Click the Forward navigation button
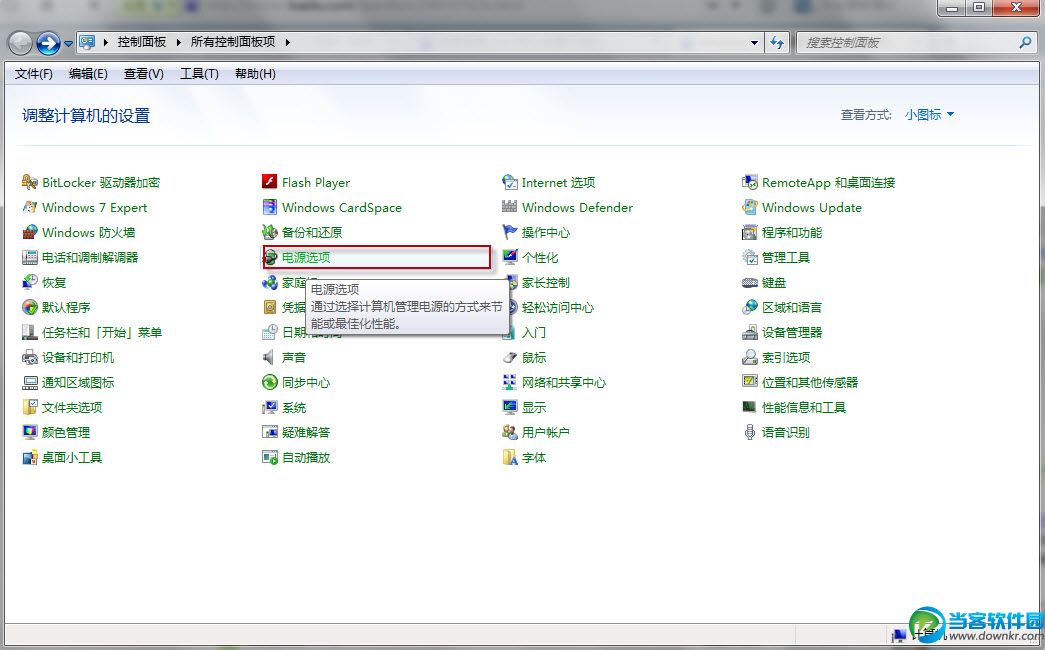 (x=48, y=43)
